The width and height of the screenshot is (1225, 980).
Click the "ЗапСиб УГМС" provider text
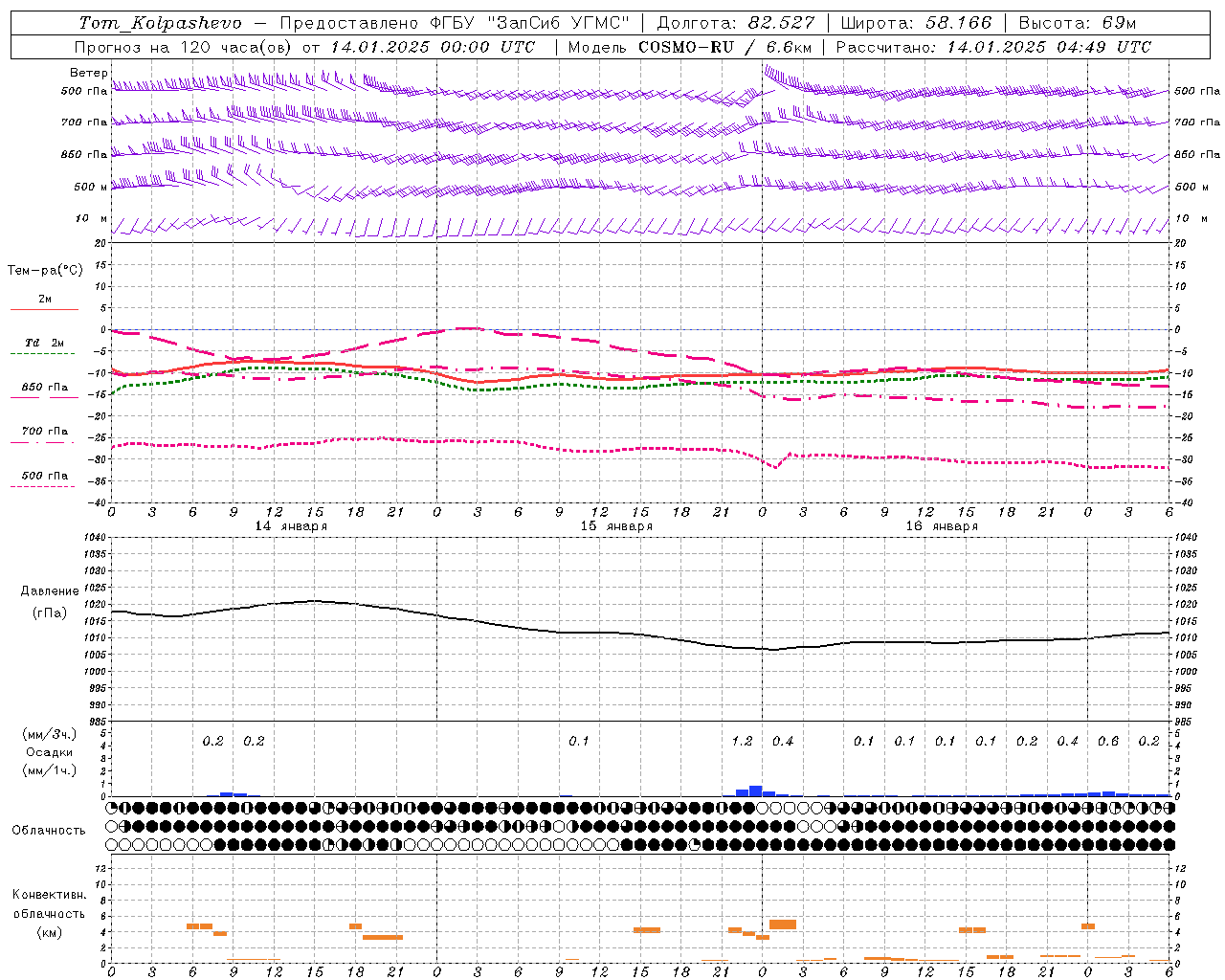[x=557, y=23]
